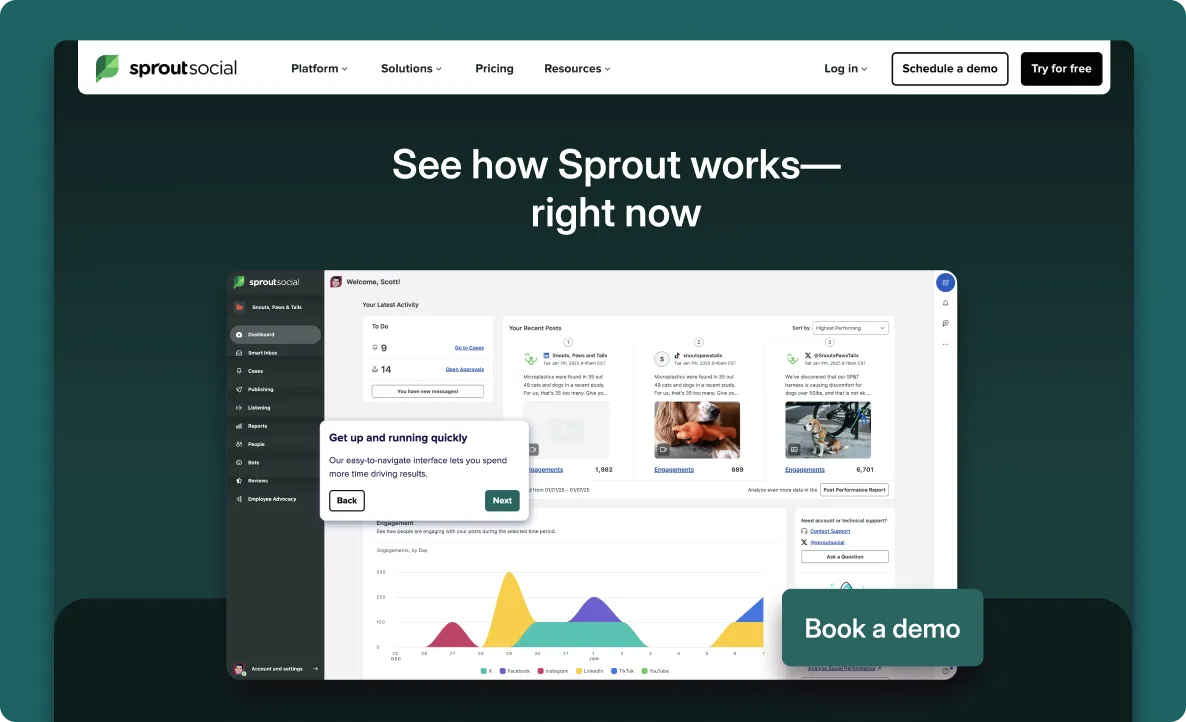Click the Book a demo button
Screen dimensions: 1186x722
click(882, 628)
